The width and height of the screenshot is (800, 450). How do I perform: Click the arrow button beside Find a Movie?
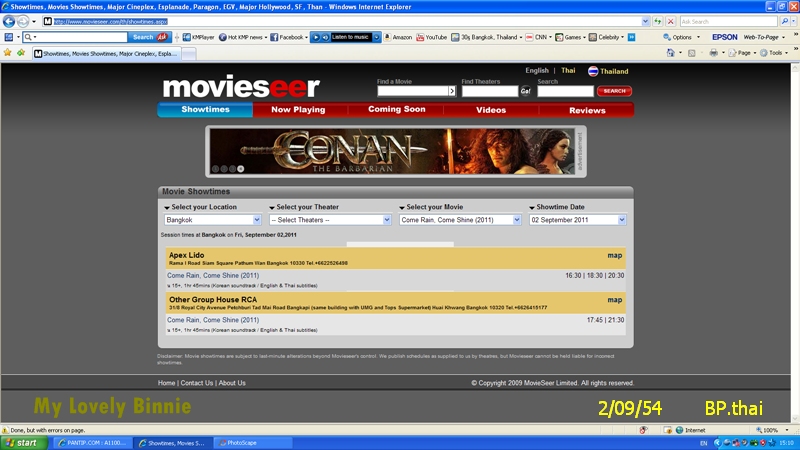tap(452, 91)
